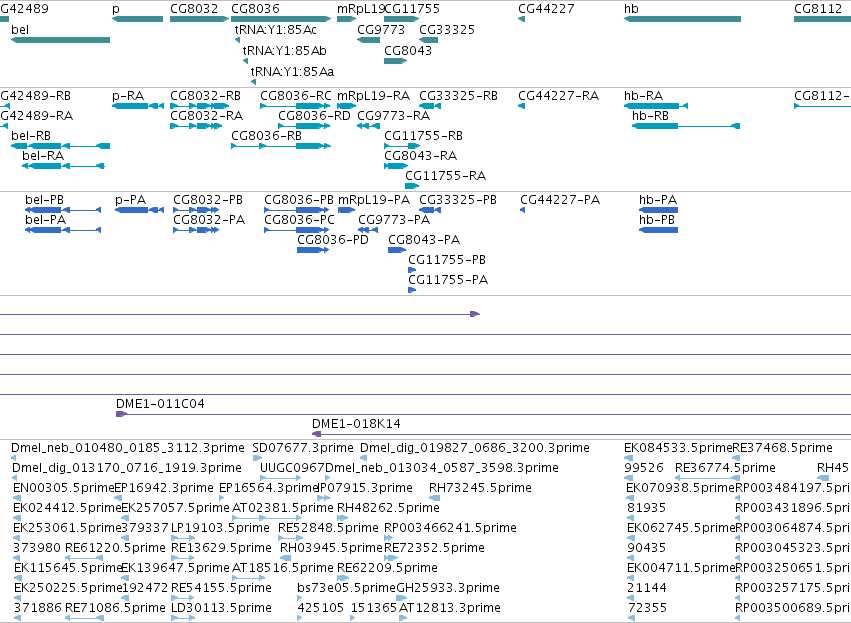Click EST EK084533.5prime
This screenshot has width=851, height=623.
click(x=678, y=448)
